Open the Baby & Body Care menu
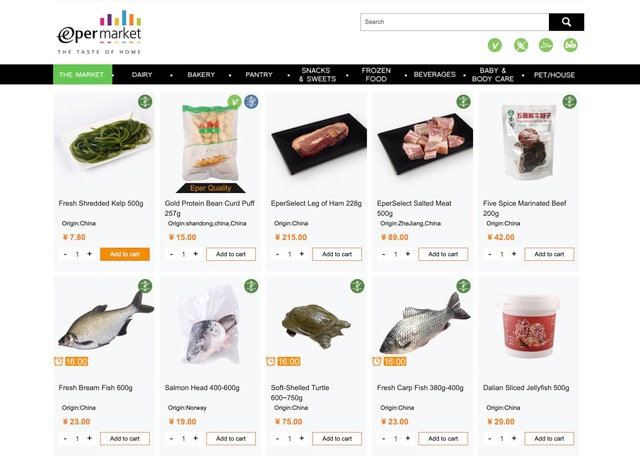 tap(493, 74)
